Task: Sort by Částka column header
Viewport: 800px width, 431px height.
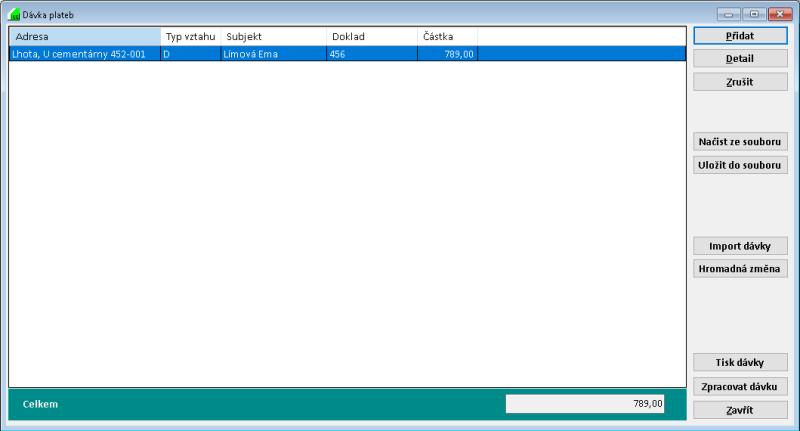Action: (447, 37)
